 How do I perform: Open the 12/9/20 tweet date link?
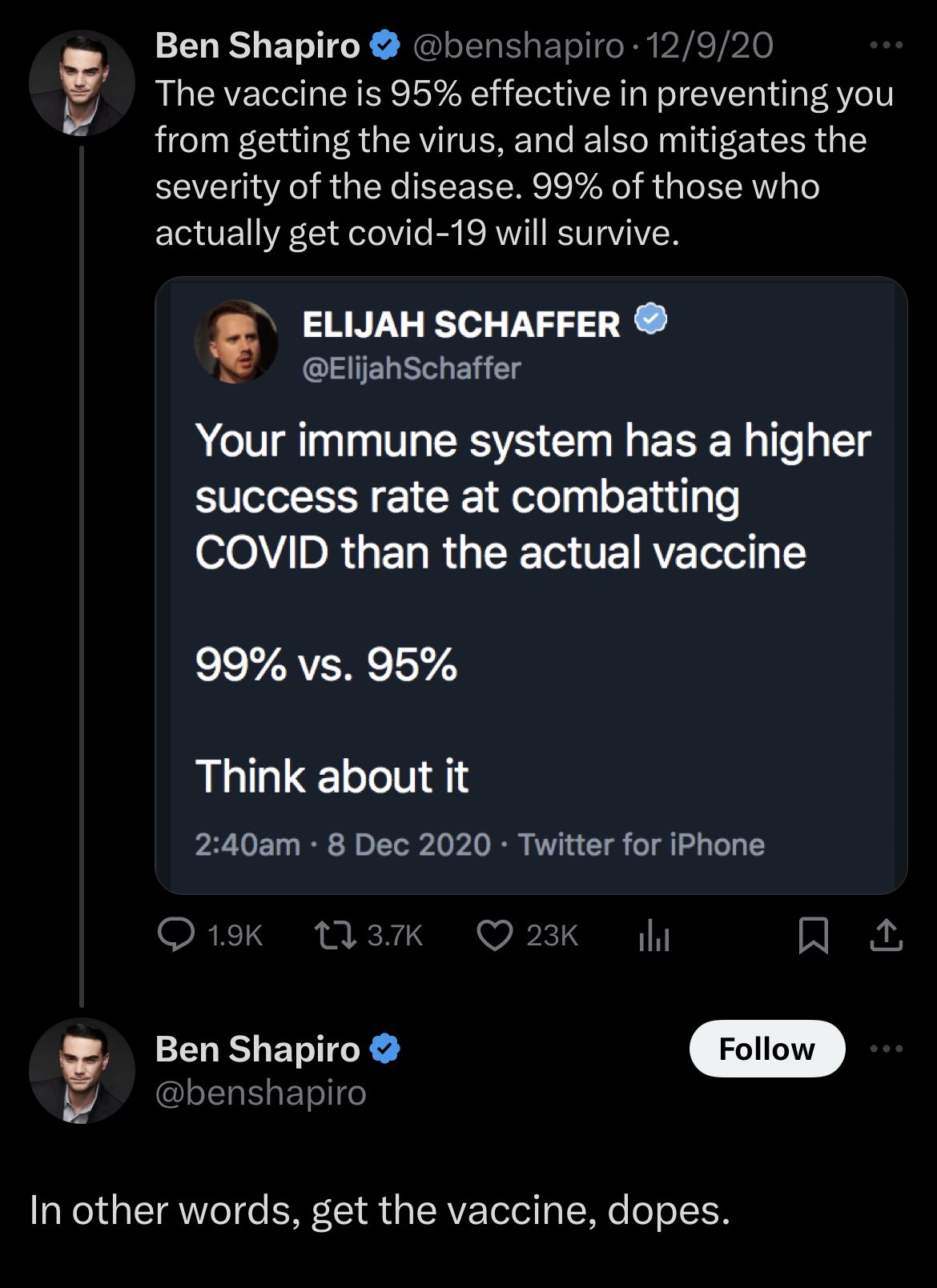(x=710, y=46)
